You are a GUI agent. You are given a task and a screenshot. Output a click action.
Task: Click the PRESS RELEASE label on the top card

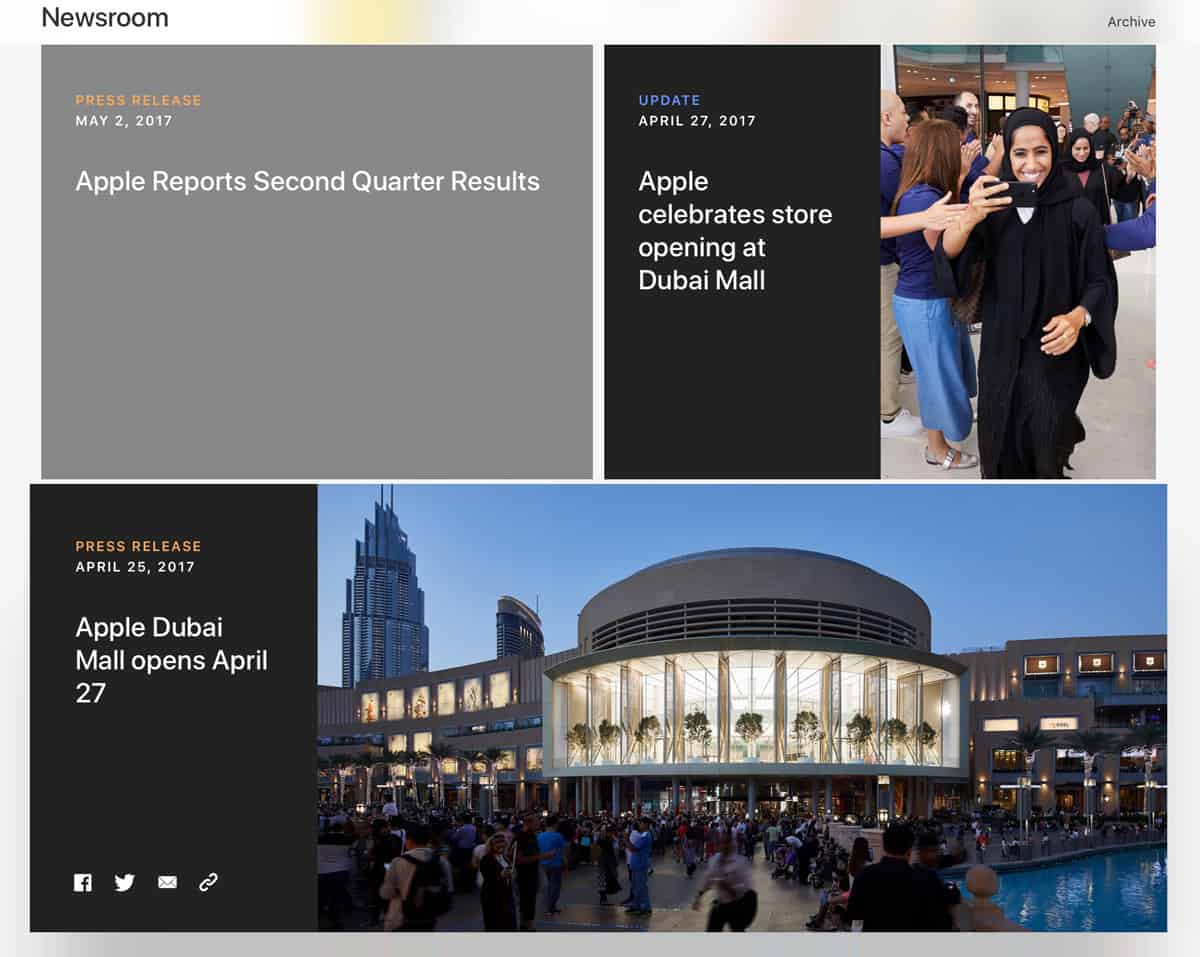[x=138, y=100]
